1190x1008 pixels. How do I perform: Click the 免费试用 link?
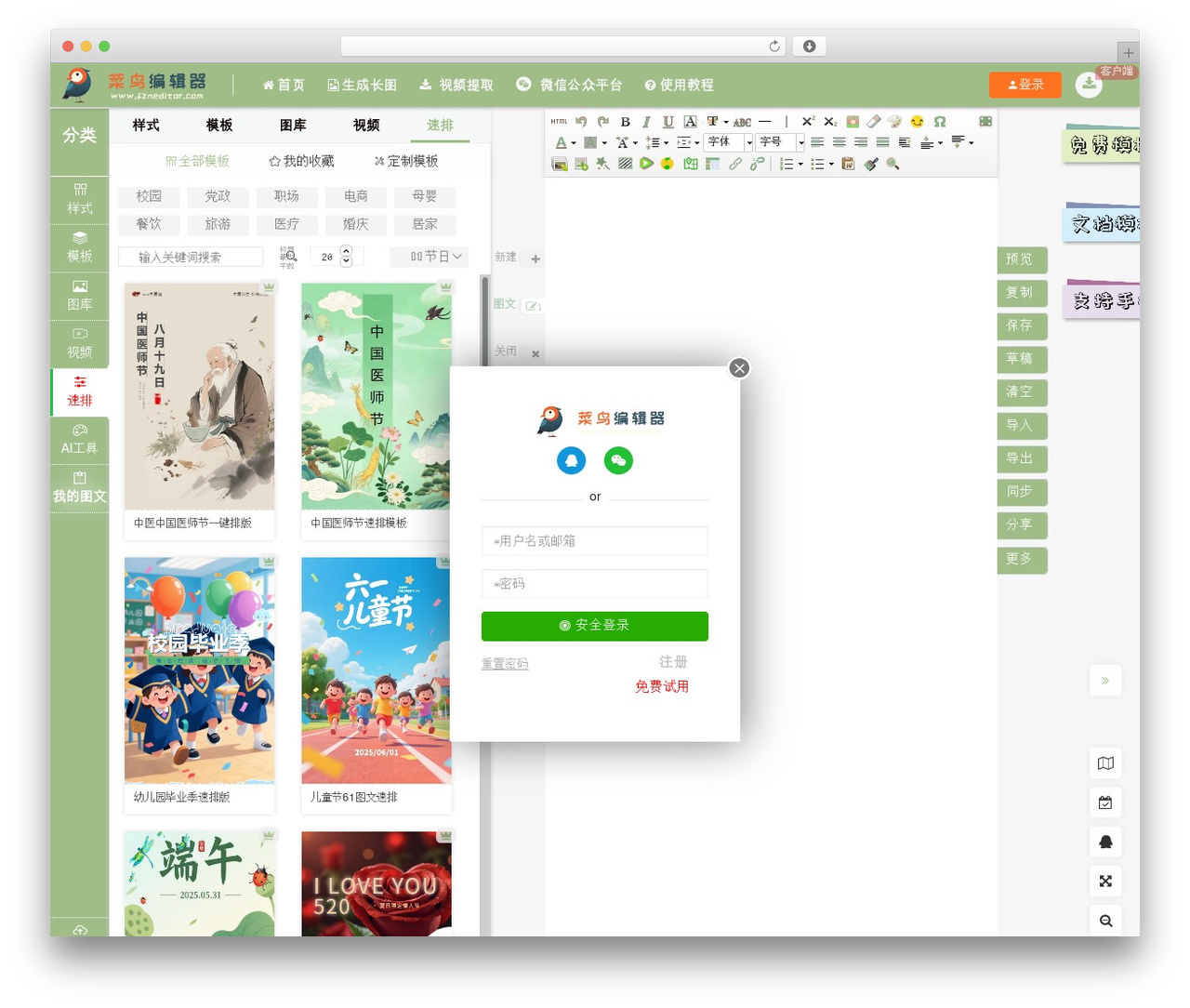coord(662,686)
